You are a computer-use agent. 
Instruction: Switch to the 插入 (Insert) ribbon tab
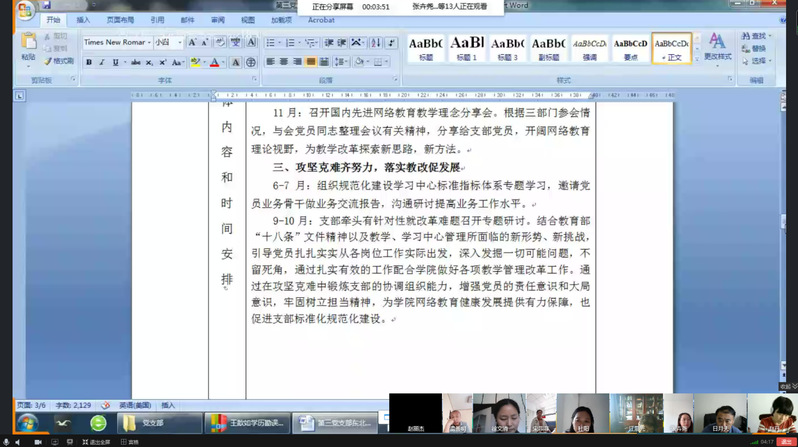[83, 19]
